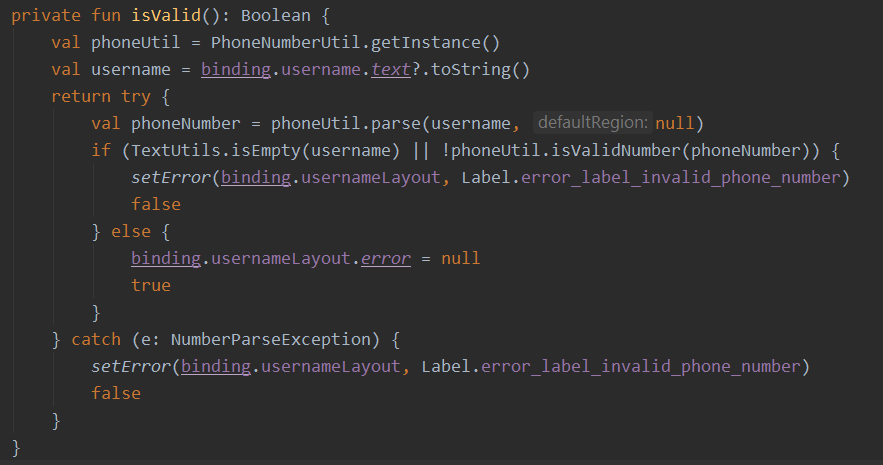Viewport: 883px width, 465px height.
Task: Click the 'if' keyword
Action: click(x=101, y=150)
